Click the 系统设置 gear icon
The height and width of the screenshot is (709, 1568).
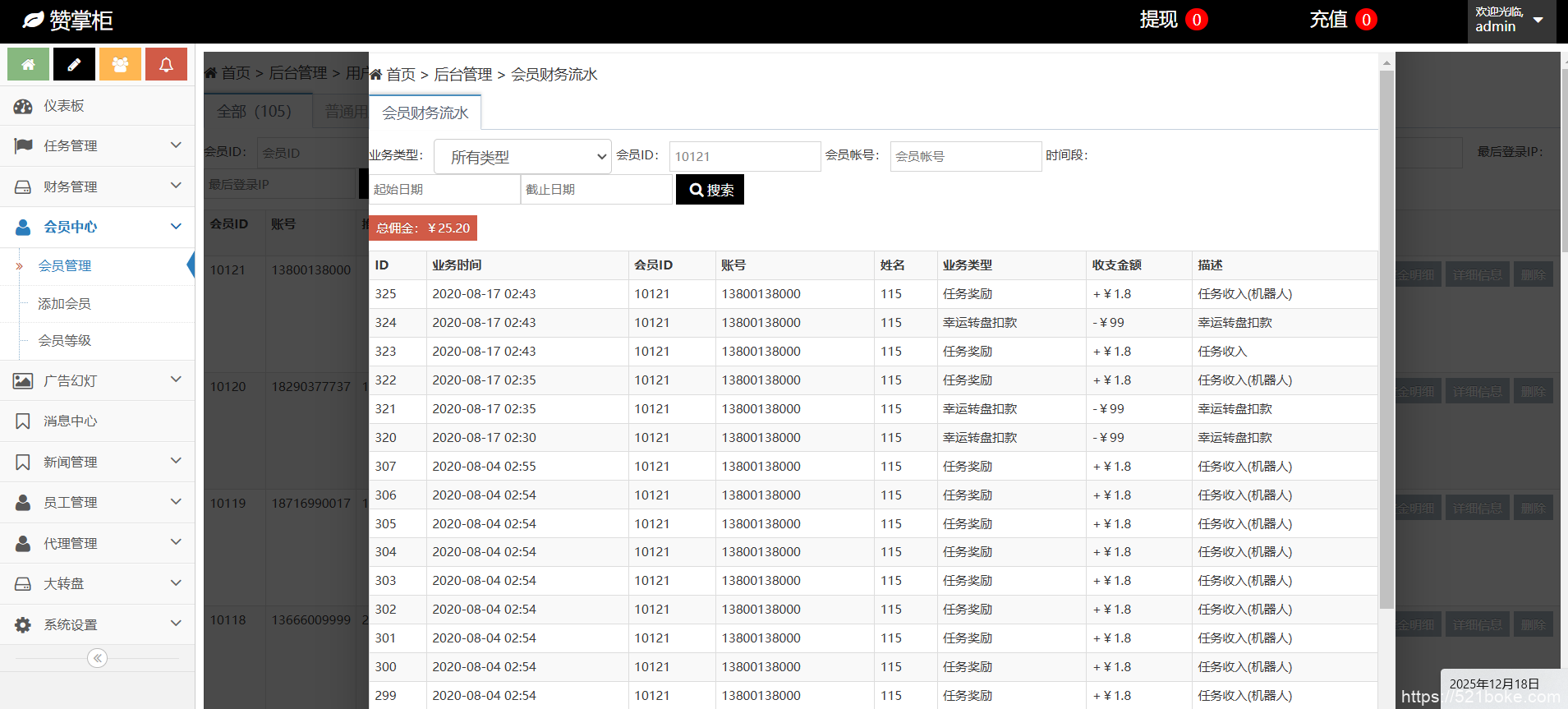[23, 625]
